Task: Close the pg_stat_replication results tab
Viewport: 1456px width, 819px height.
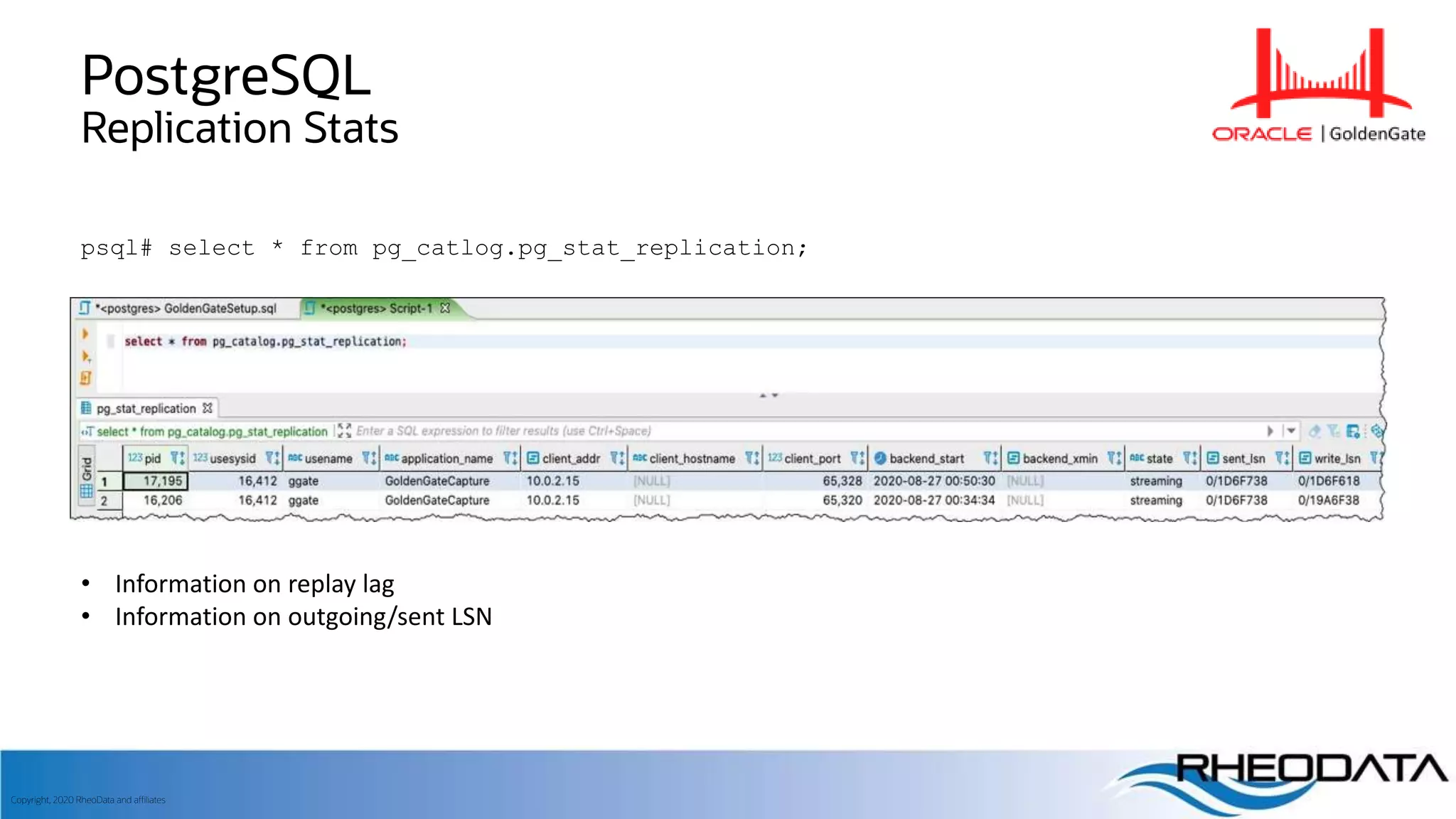Action: coord(208,408)
